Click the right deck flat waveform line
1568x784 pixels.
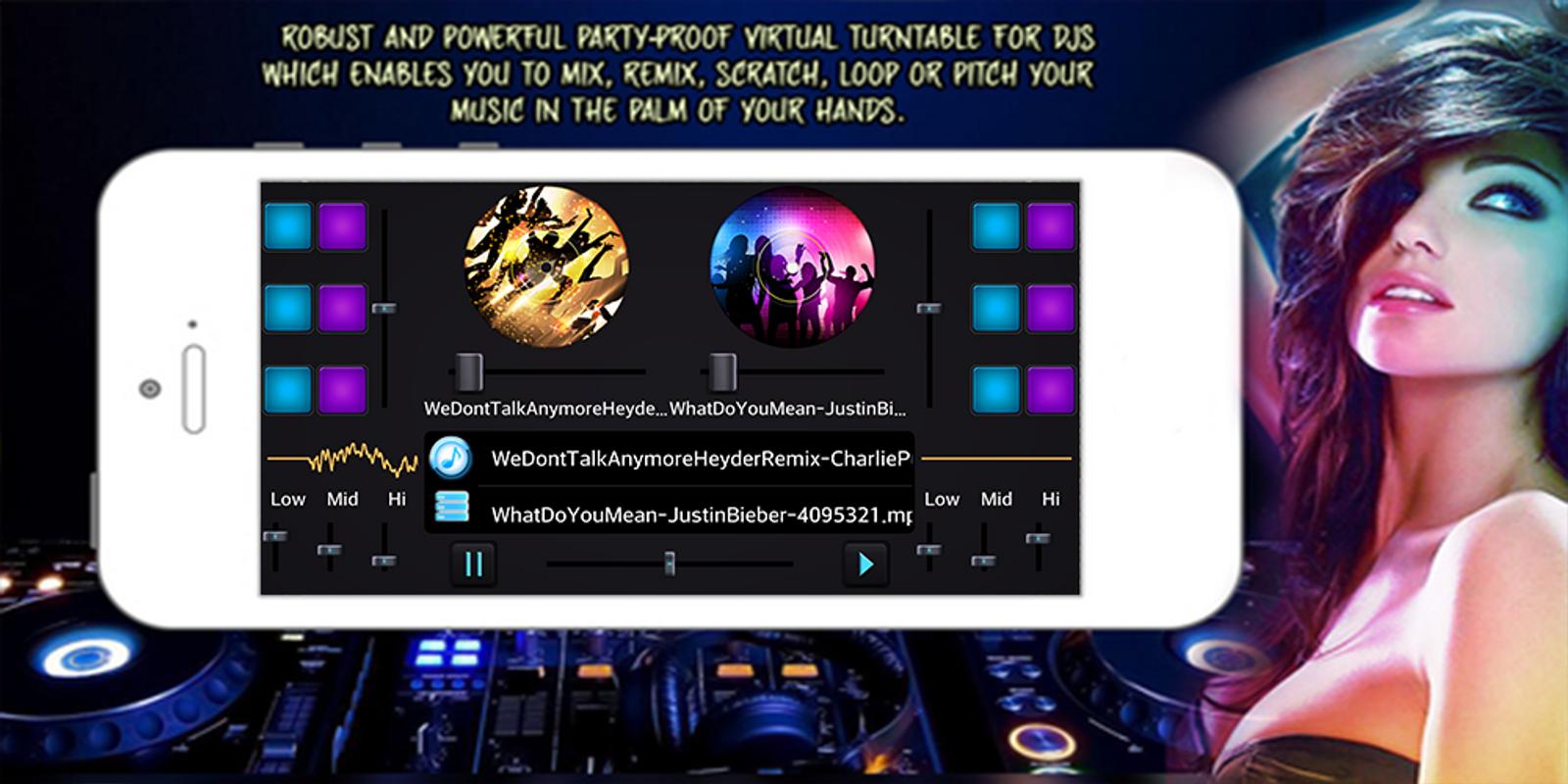coord(997,458)
